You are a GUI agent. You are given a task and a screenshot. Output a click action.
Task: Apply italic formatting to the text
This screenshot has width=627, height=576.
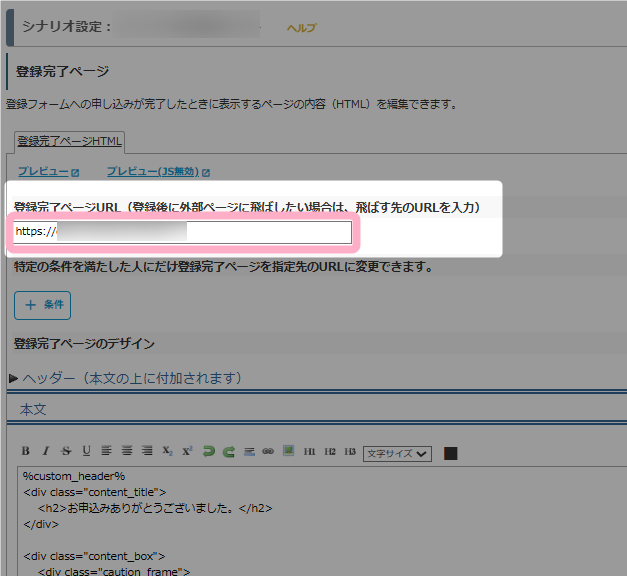46,452
